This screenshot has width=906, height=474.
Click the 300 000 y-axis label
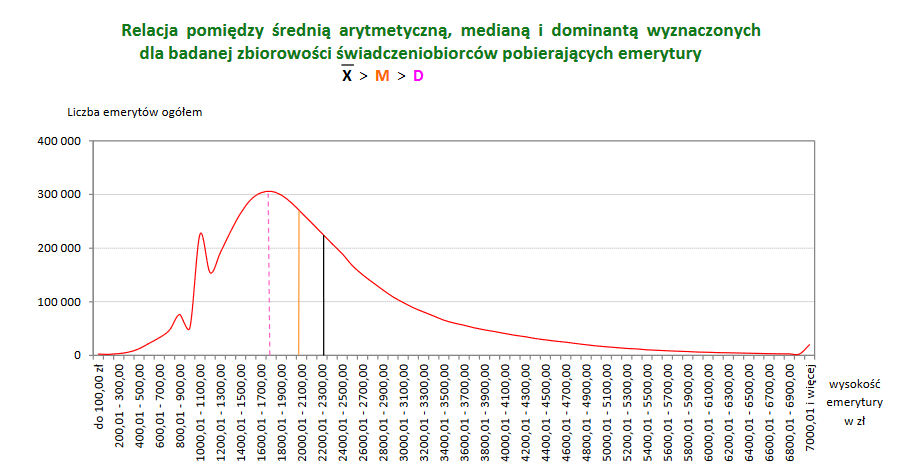pos(59,194)
